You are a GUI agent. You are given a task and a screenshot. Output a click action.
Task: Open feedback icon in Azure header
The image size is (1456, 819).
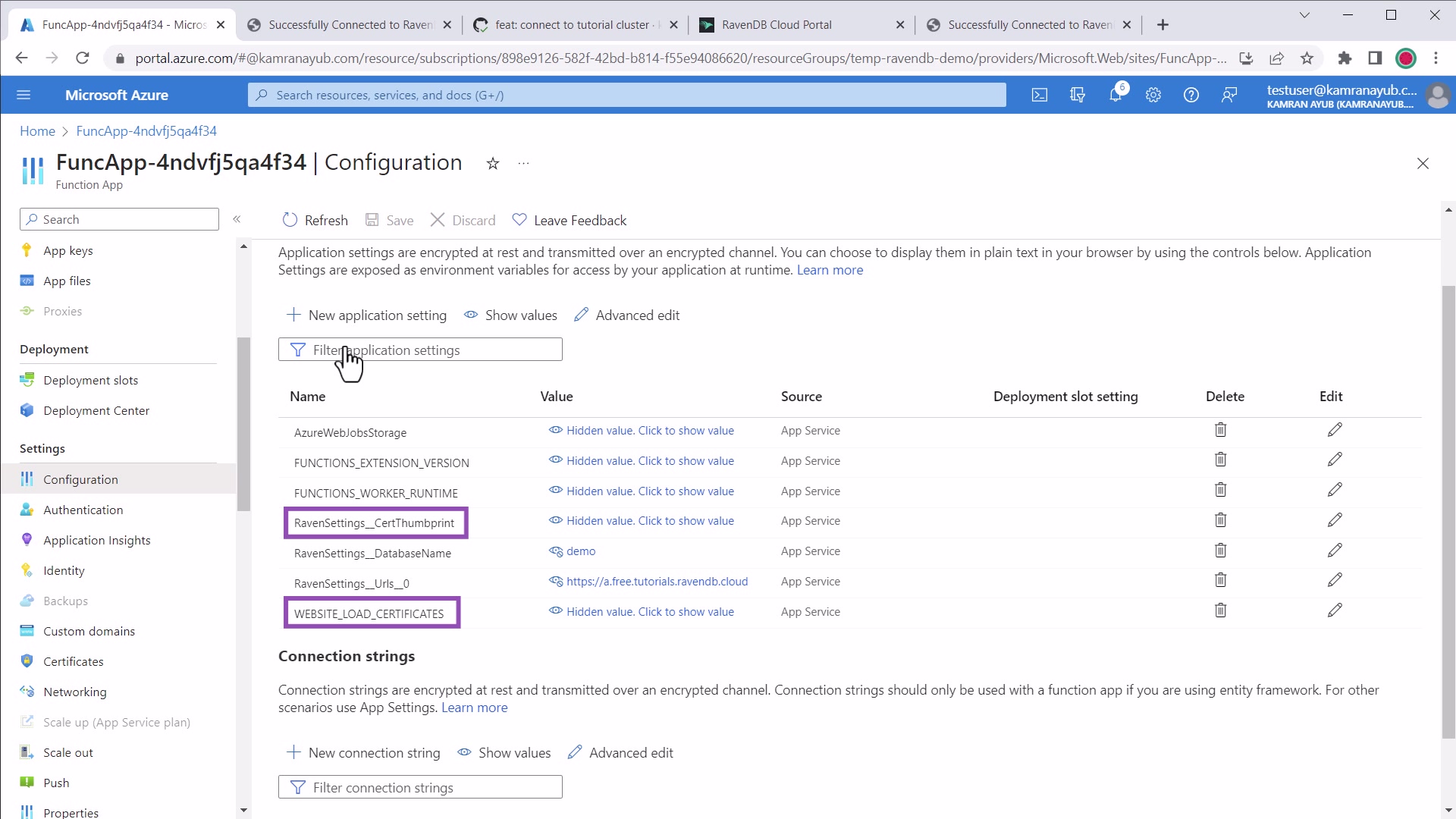pyautogui.click(x=1229, y=95)
